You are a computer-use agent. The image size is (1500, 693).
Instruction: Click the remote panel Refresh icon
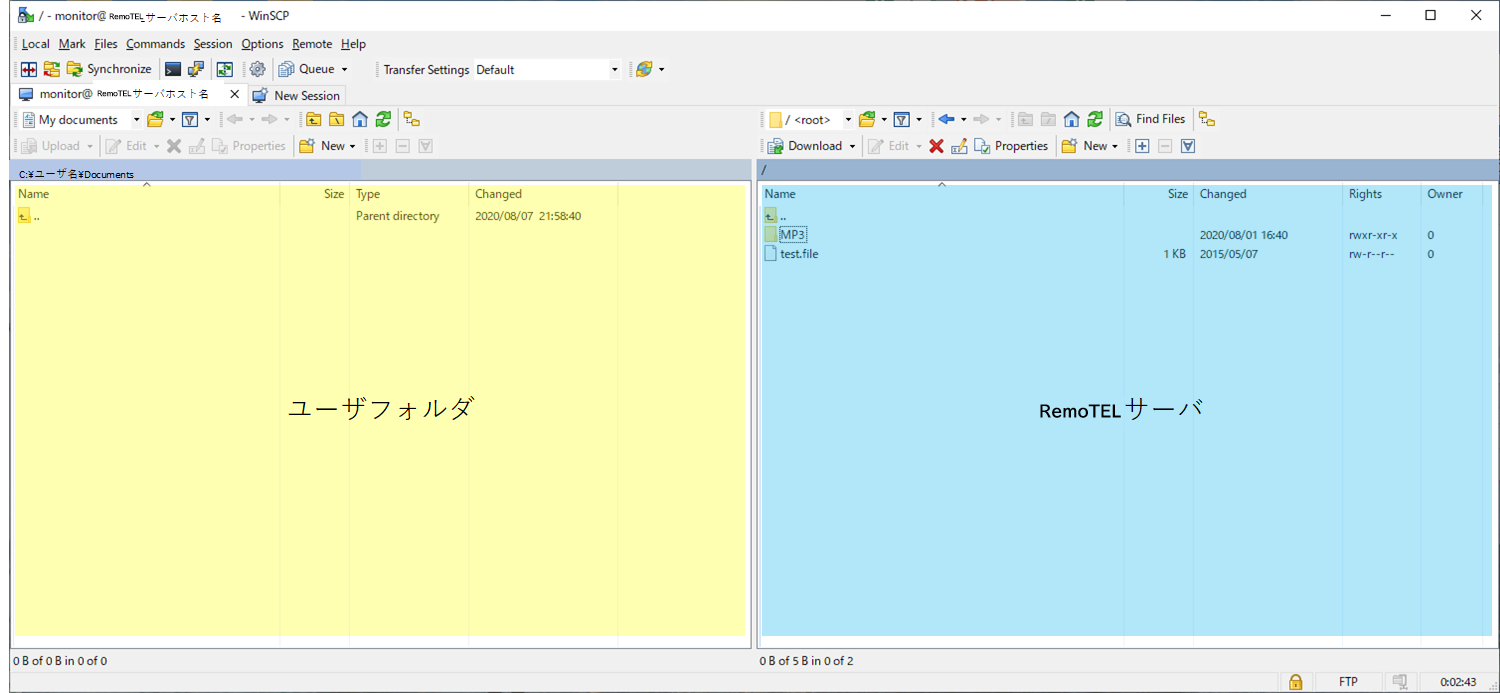point(1095,119)
